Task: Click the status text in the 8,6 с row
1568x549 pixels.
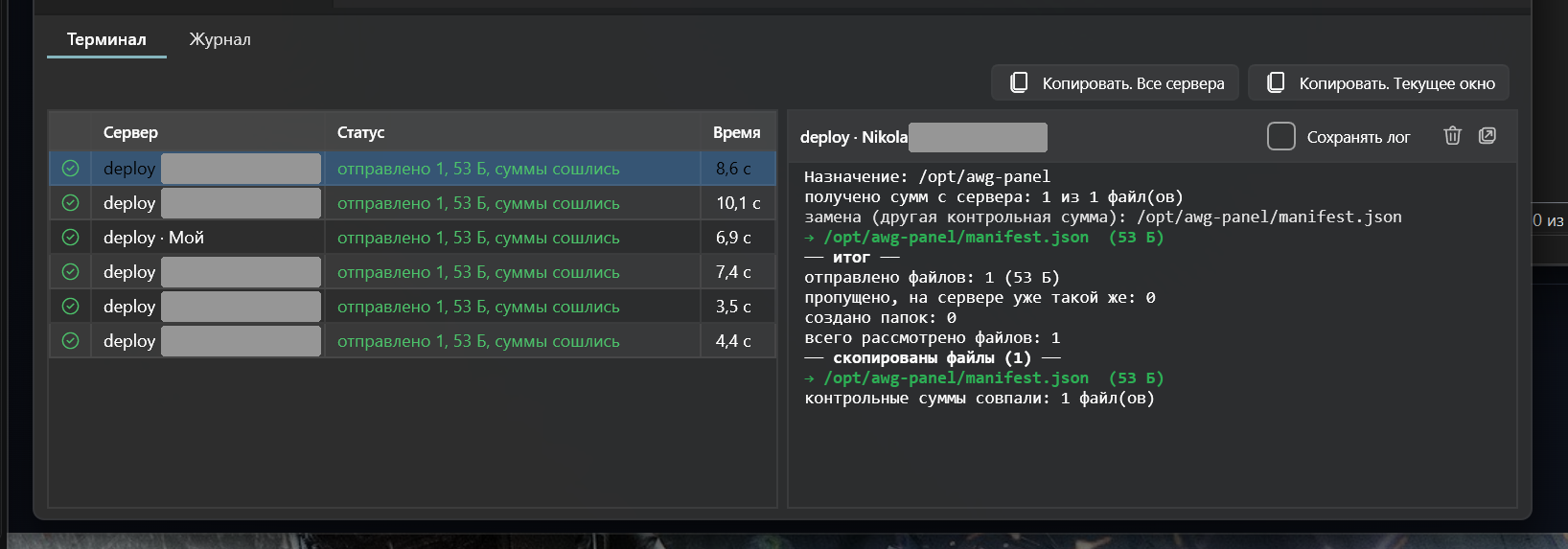Action: coord(478,169)
